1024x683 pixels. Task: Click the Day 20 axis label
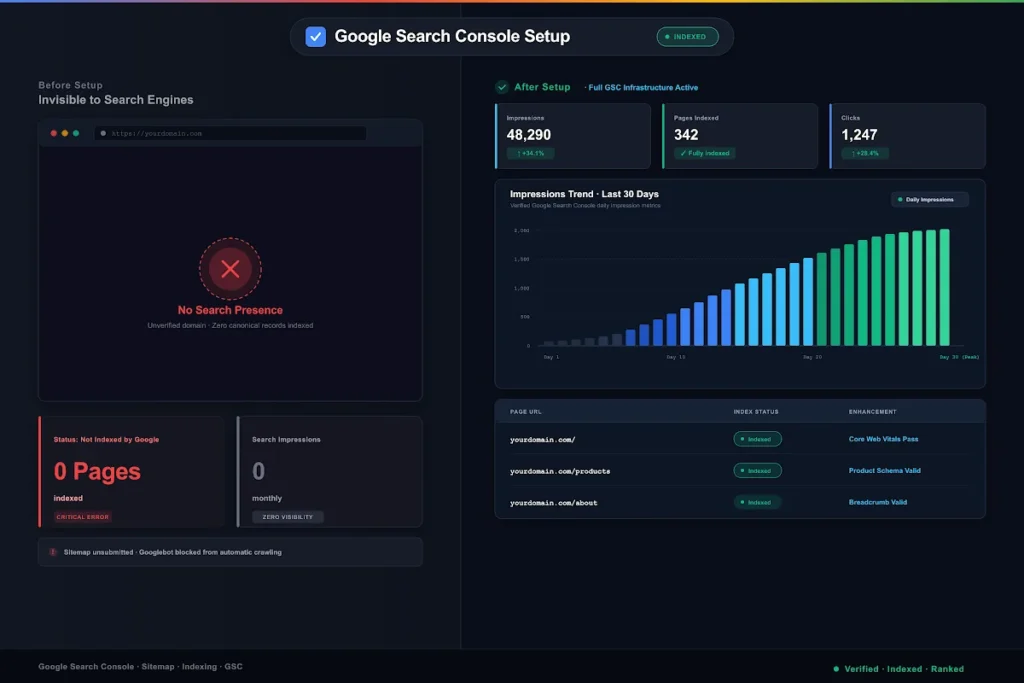pyautogui.click(x=812, y=357)
